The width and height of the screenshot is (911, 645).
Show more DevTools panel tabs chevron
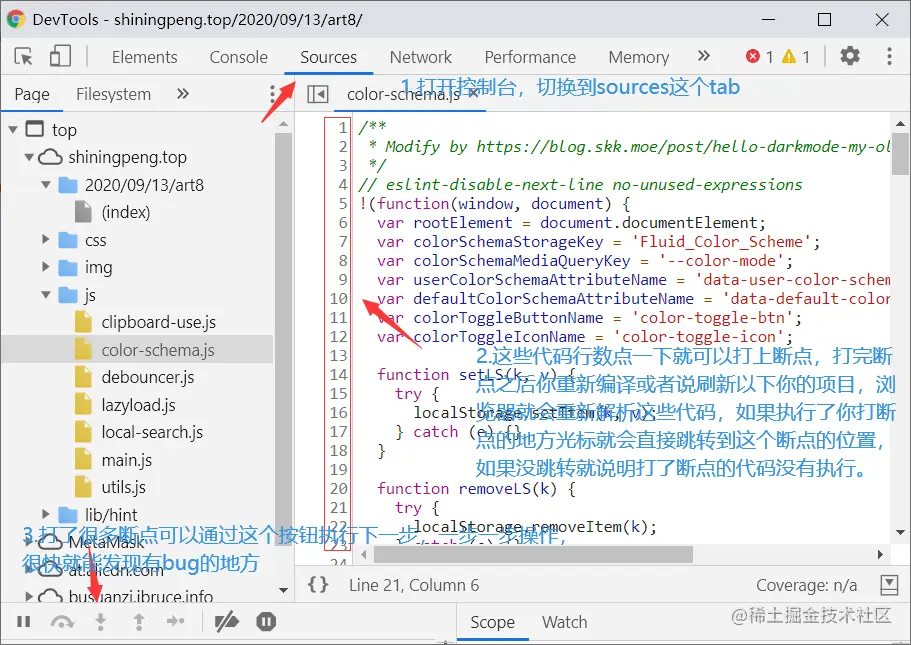704,56
